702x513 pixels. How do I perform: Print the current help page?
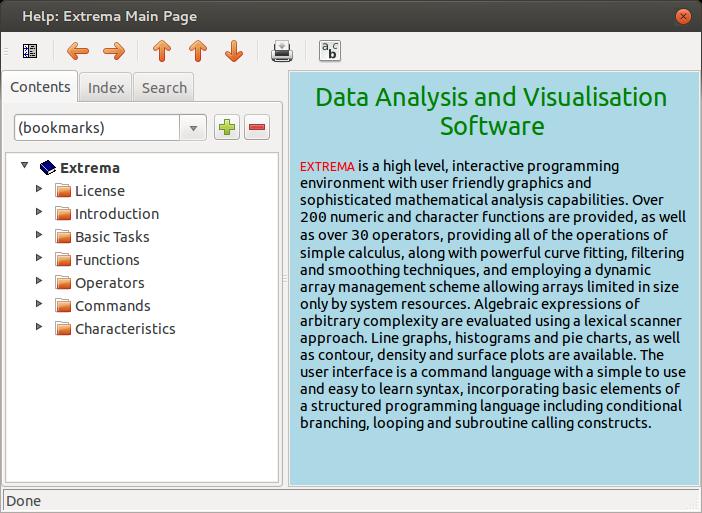[x=282, y=51]
